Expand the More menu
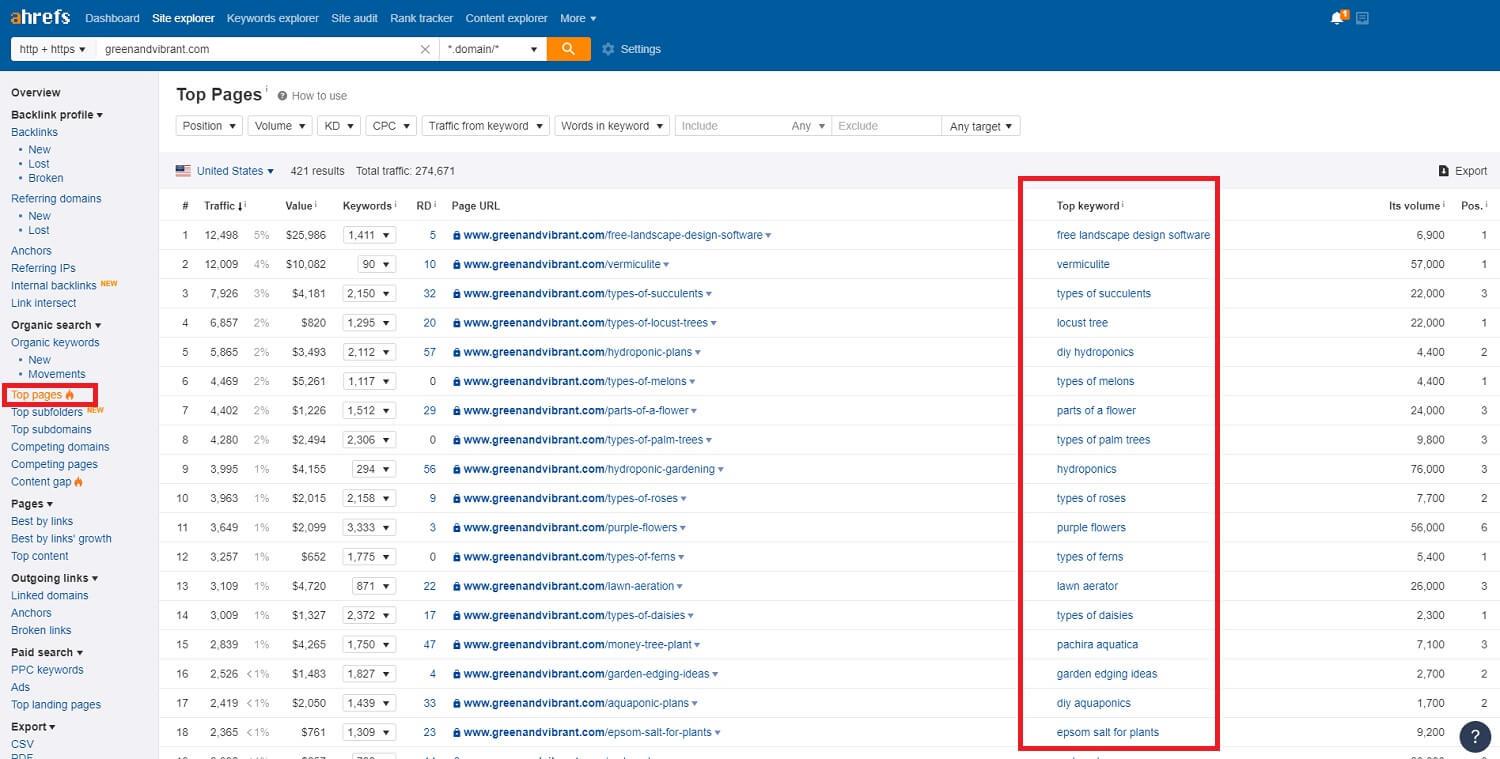Screen dimensions: 1500x759 pos(578,18)
